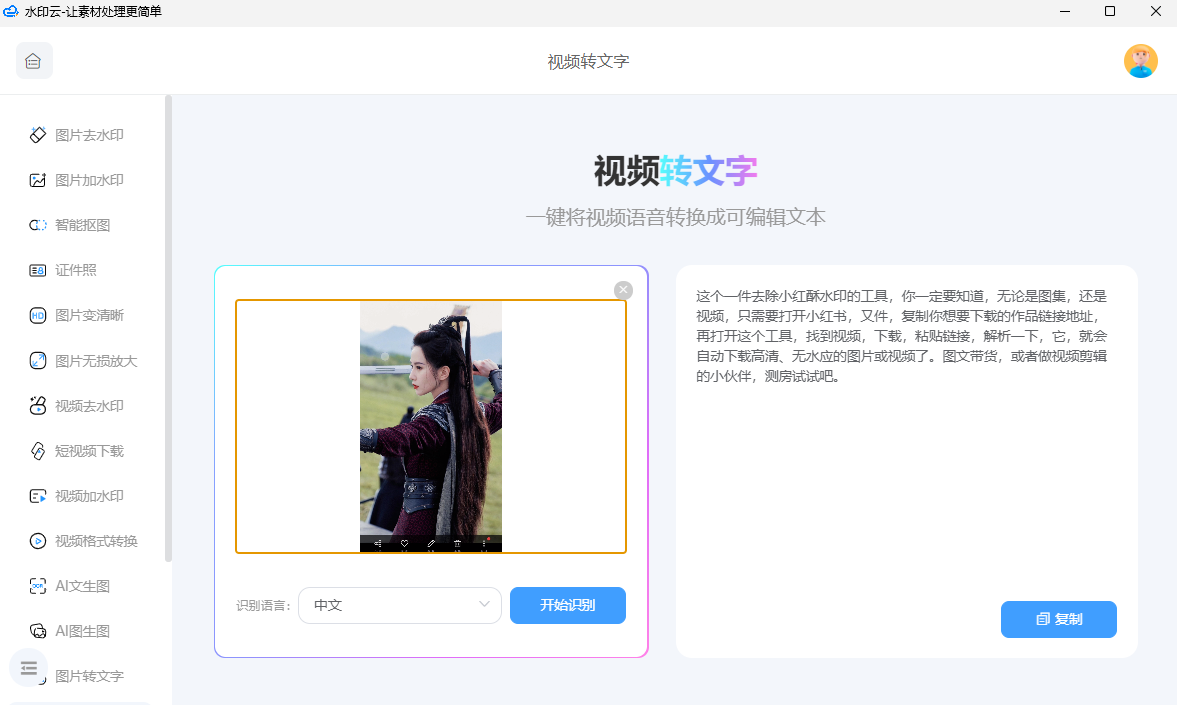Select the uploaded video thumbnail preview
This screenshot has width=1177, height=705.
[x=431, y=426]
